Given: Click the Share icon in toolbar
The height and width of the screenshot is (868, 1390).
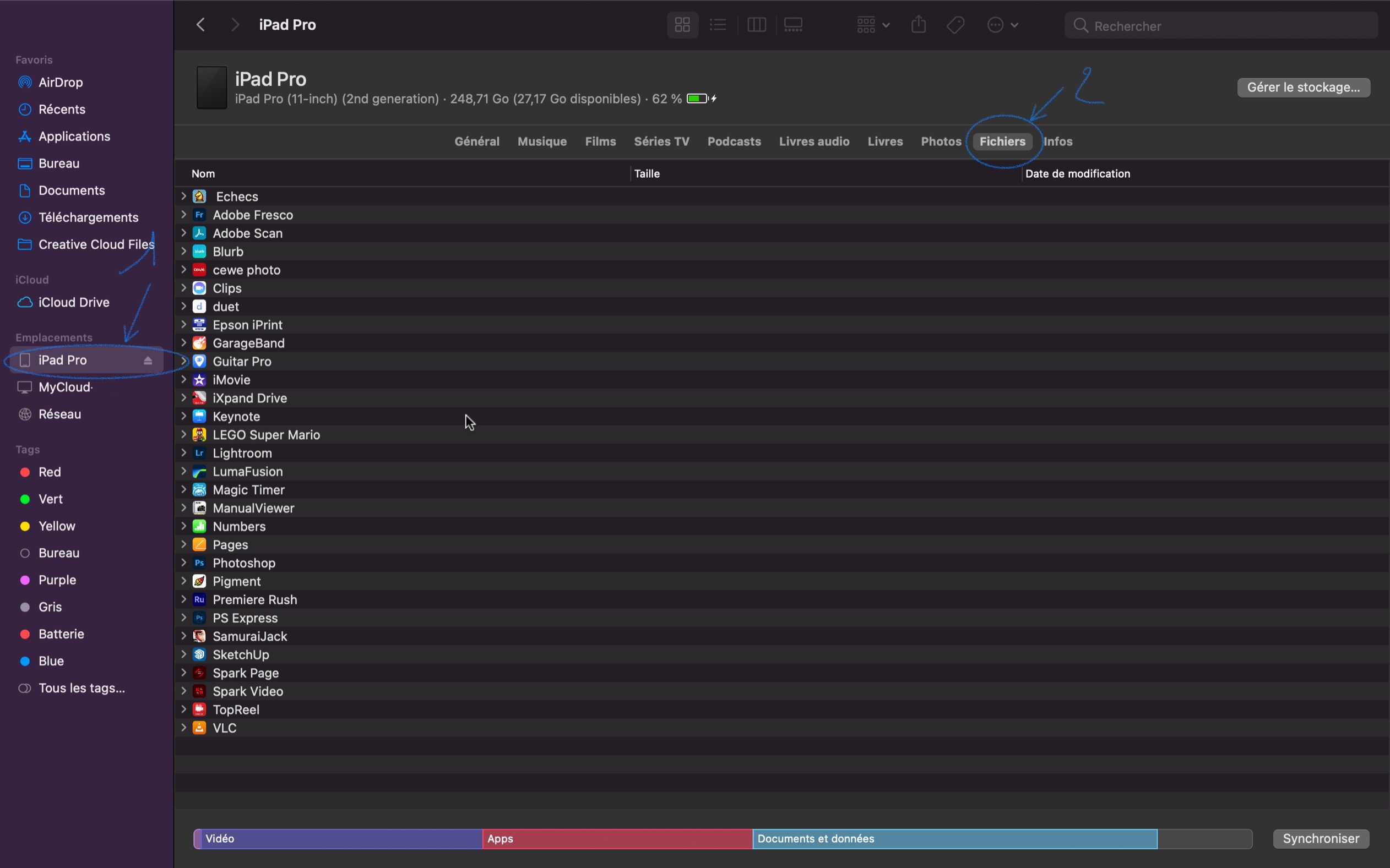Looking at the screenshot, I should point(919,25).
